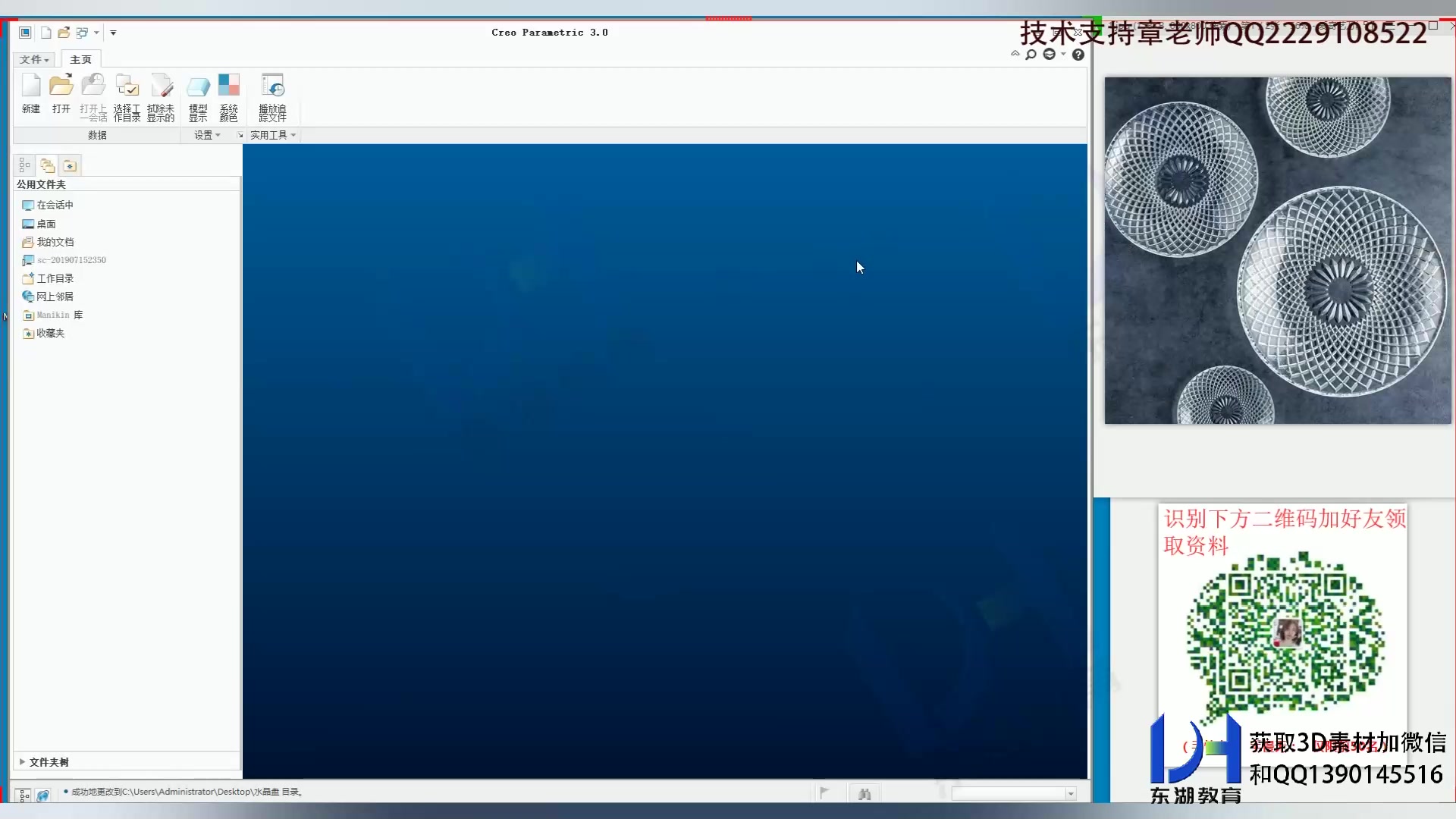This screenshot has width=1456, height=819.
Task: Open the 实用工具 utilities dropdown
Action: coord(273,135)
